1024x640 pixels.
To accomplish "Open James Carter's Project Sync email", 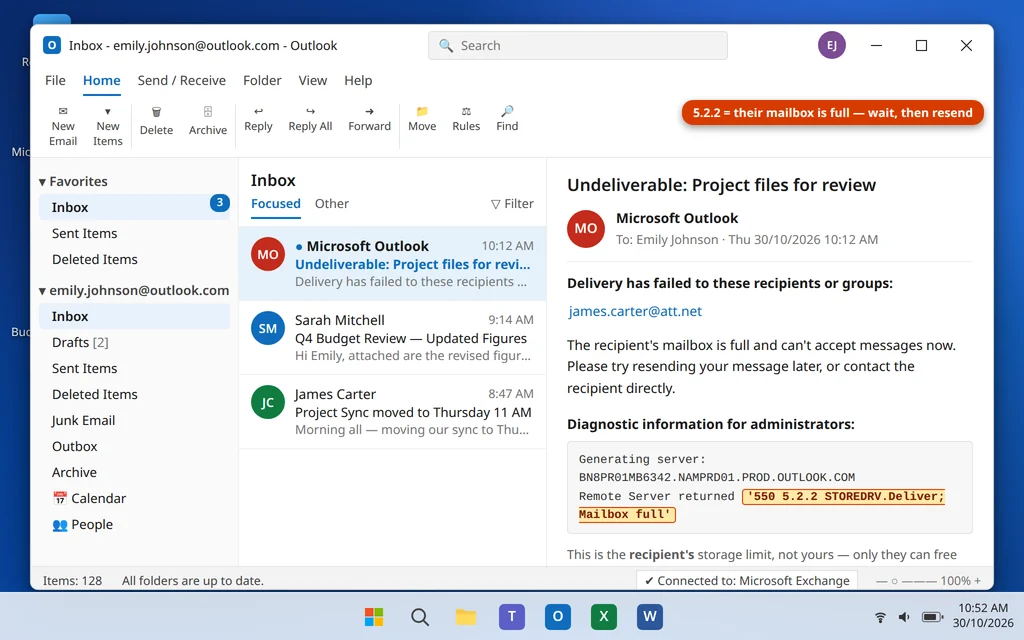I will tap(392, 411).
